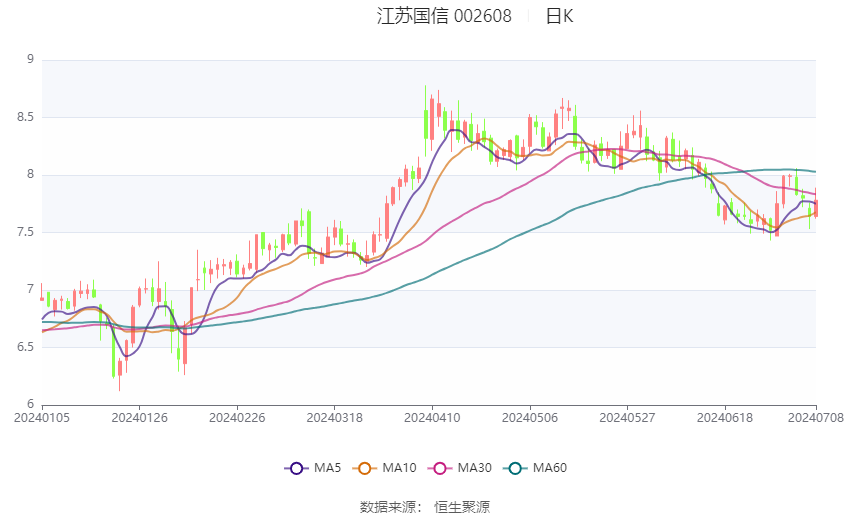Select the 20240318 date axis label

click(334, 418)
